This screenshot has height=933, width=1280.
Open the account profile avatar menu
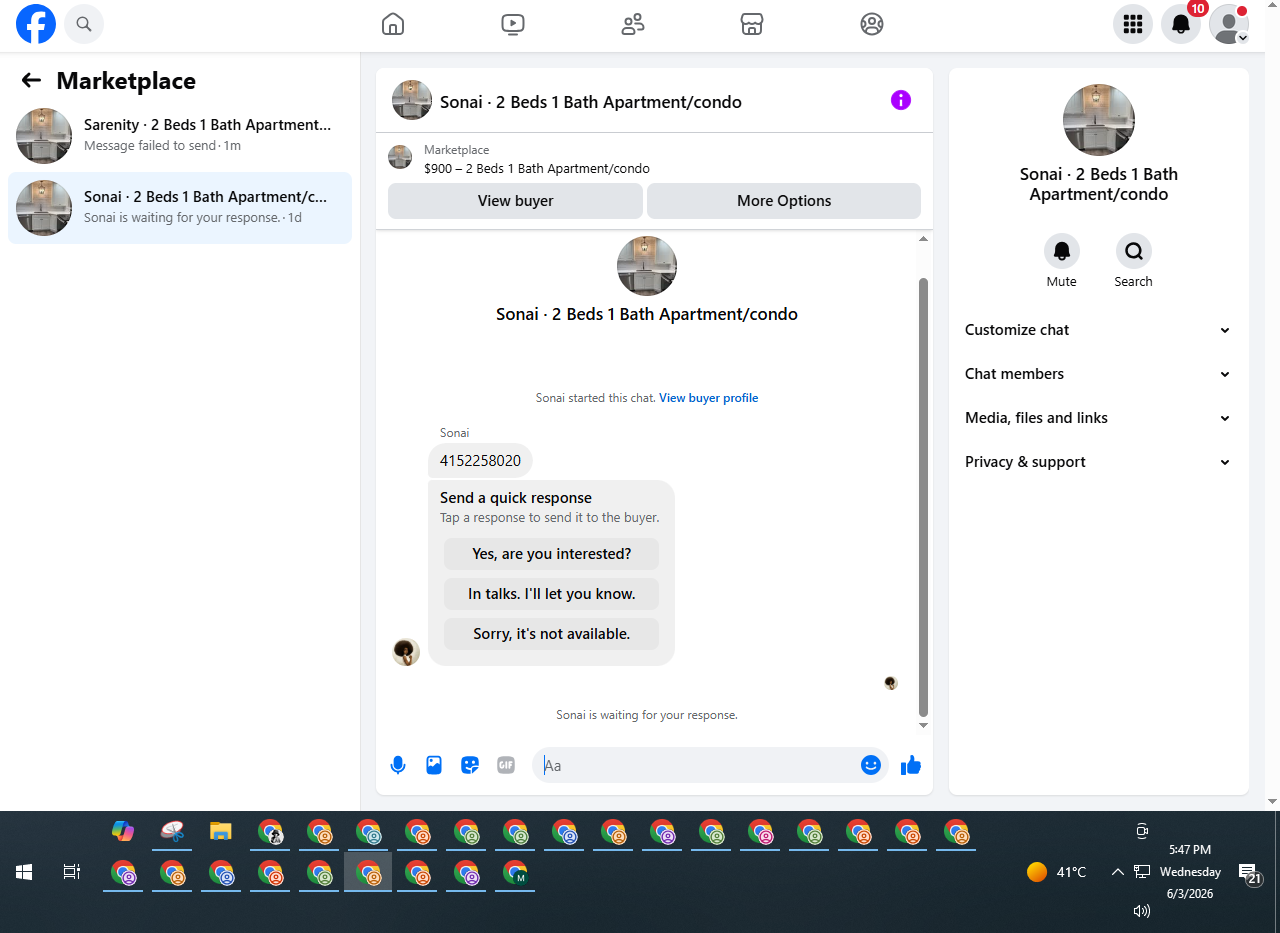(x=1229, y=24)
